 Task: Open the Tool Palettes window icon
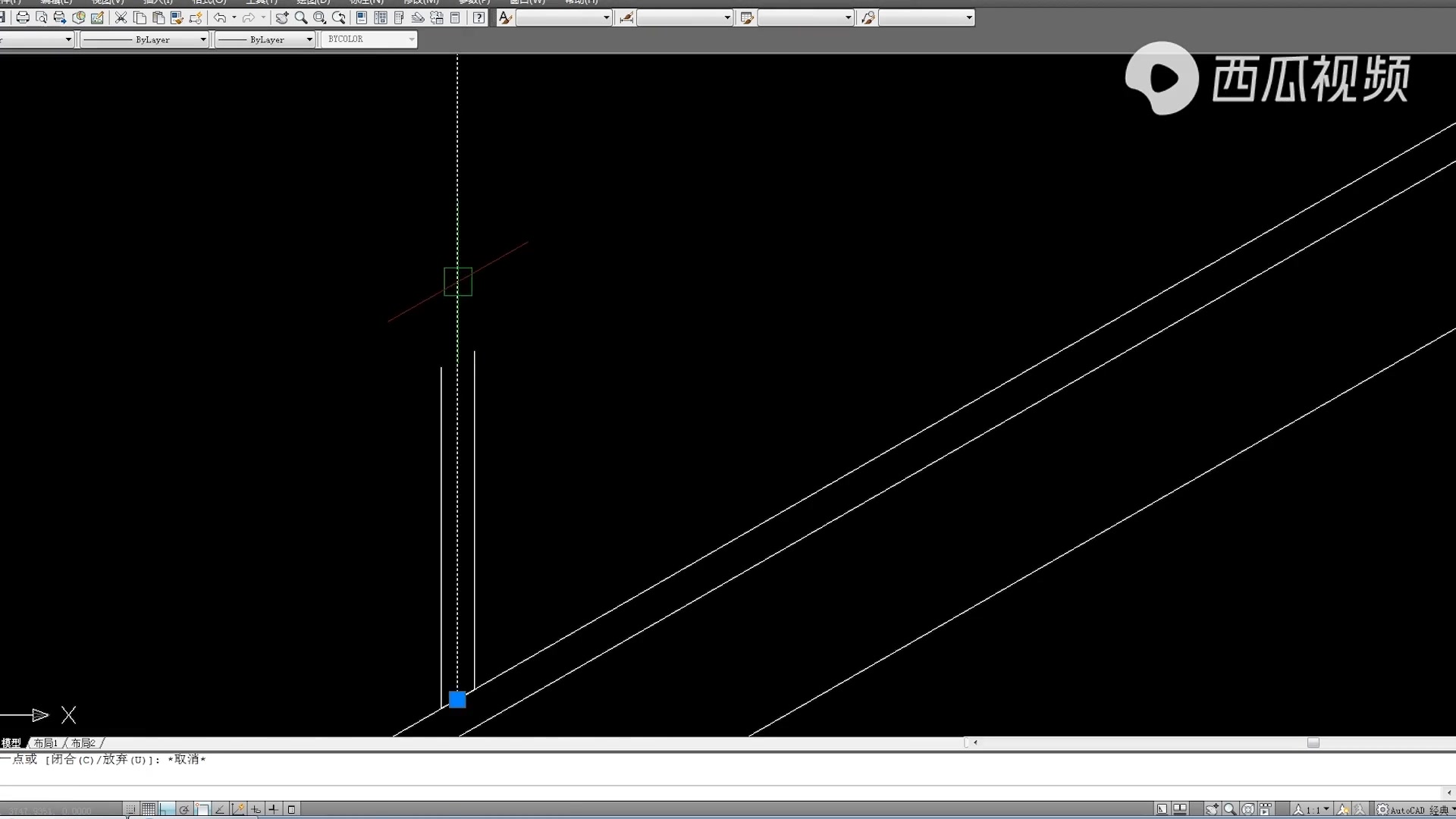click(x=399, y=17)
